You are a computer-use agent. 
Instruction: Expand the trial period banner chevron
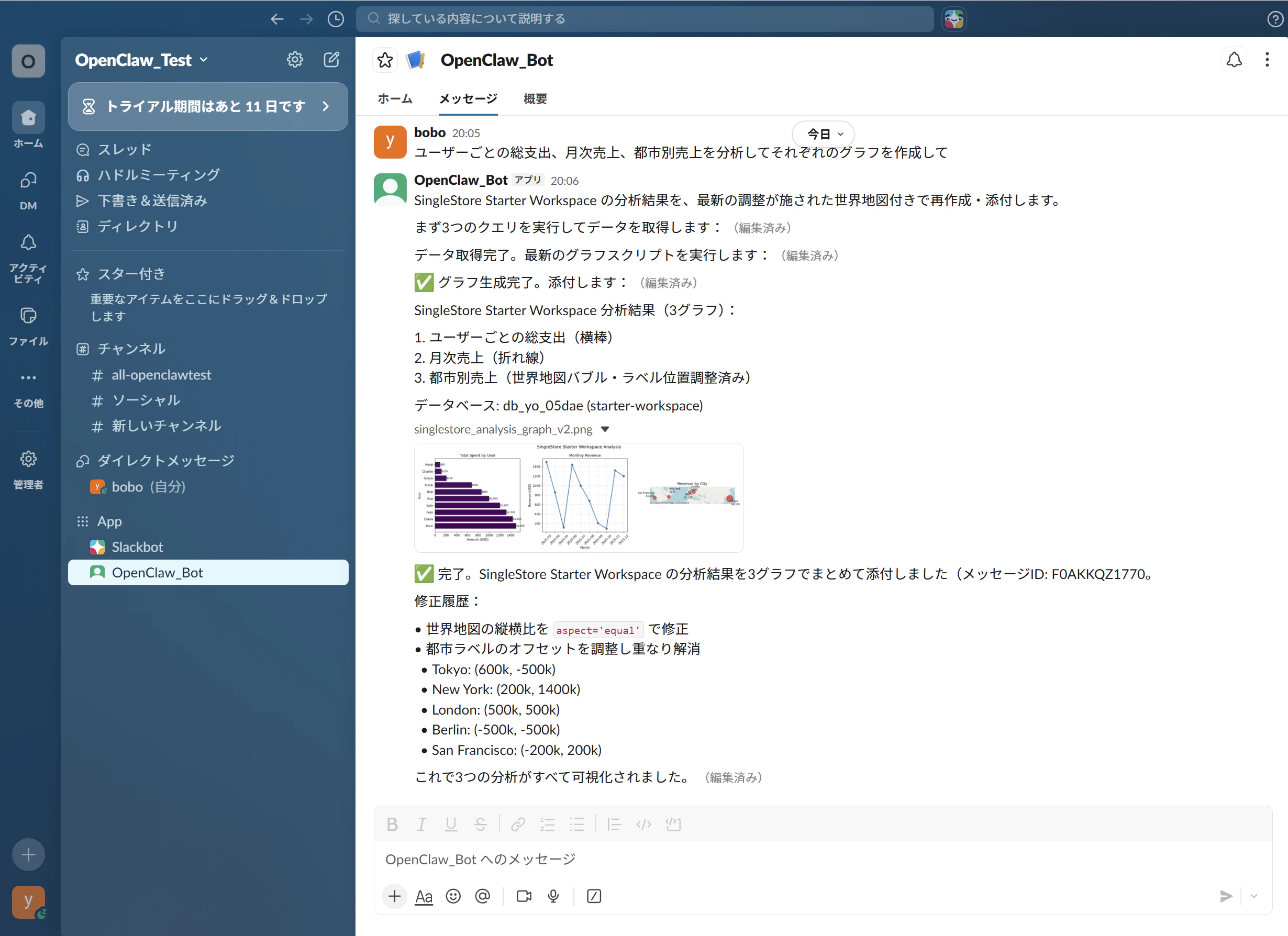click(x=326, y=106)
